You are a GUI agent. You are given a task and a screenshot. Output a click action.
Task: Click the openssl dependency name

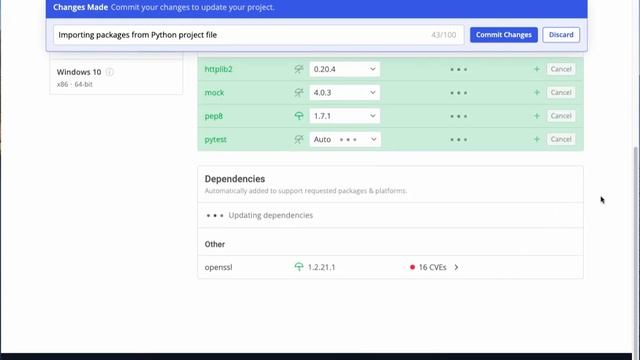[x=218, y=267]
